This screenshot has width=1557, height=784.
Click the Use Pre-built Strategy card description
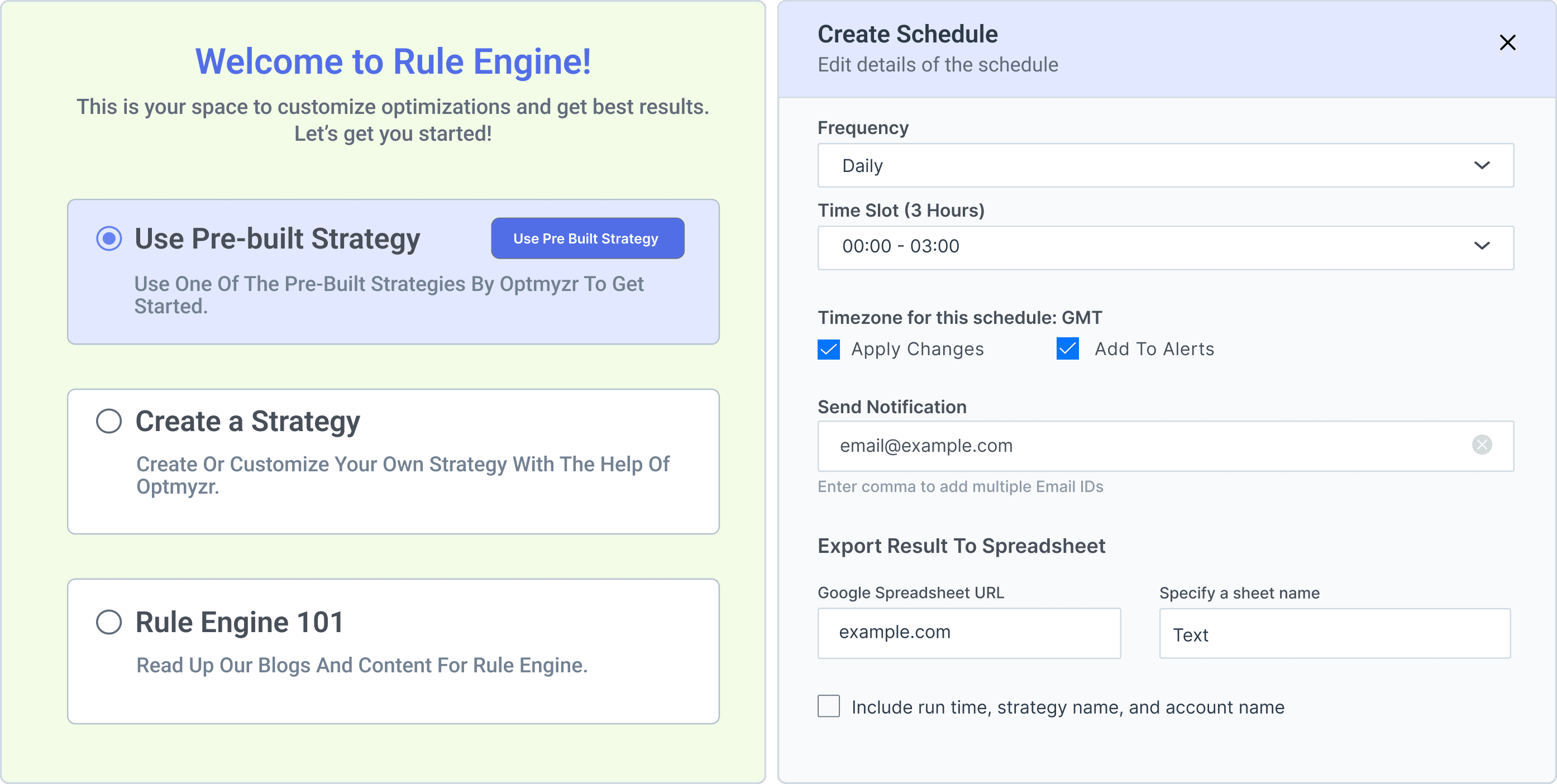point(389,295)
